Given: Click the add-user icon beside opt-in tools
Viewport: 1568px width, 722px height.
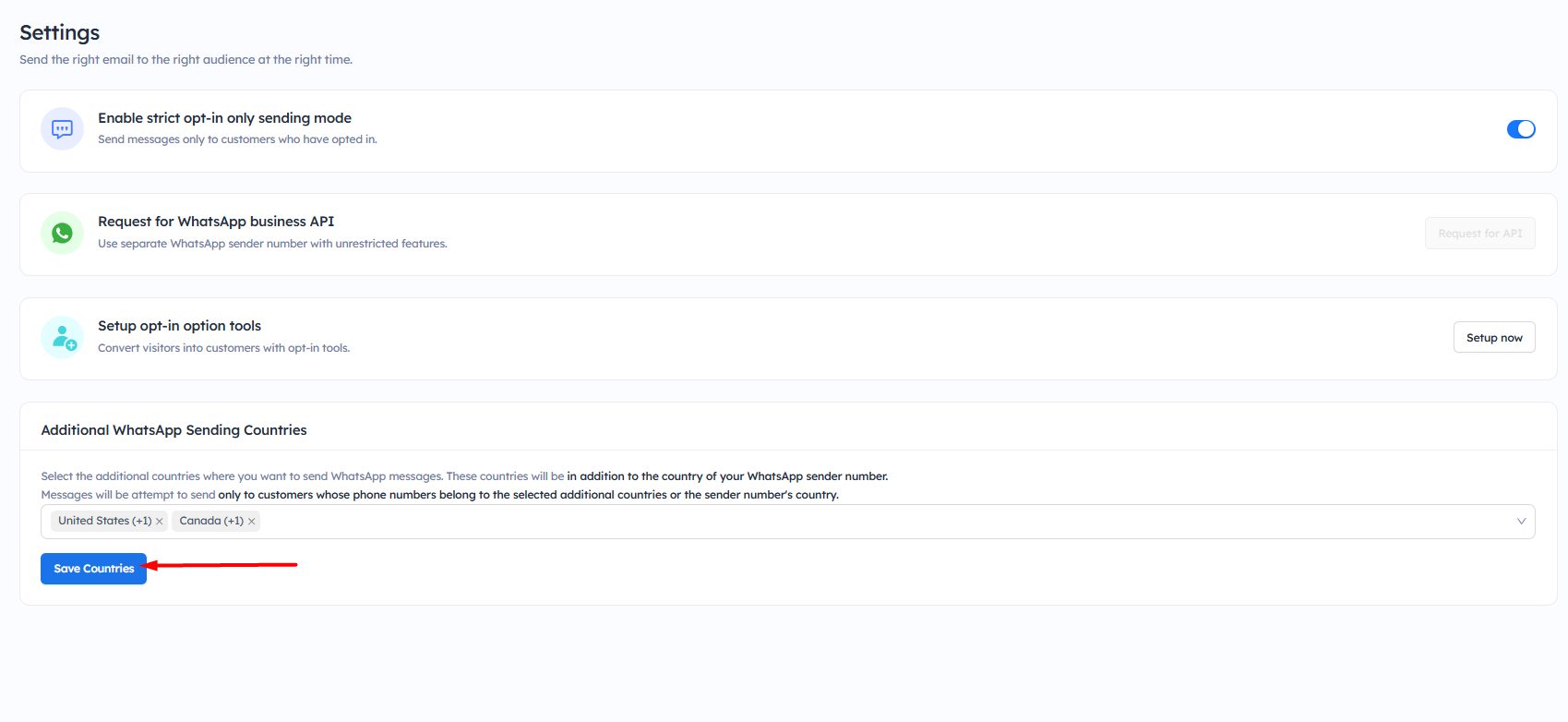Looking at the screenshot, I should click(63, 338).
